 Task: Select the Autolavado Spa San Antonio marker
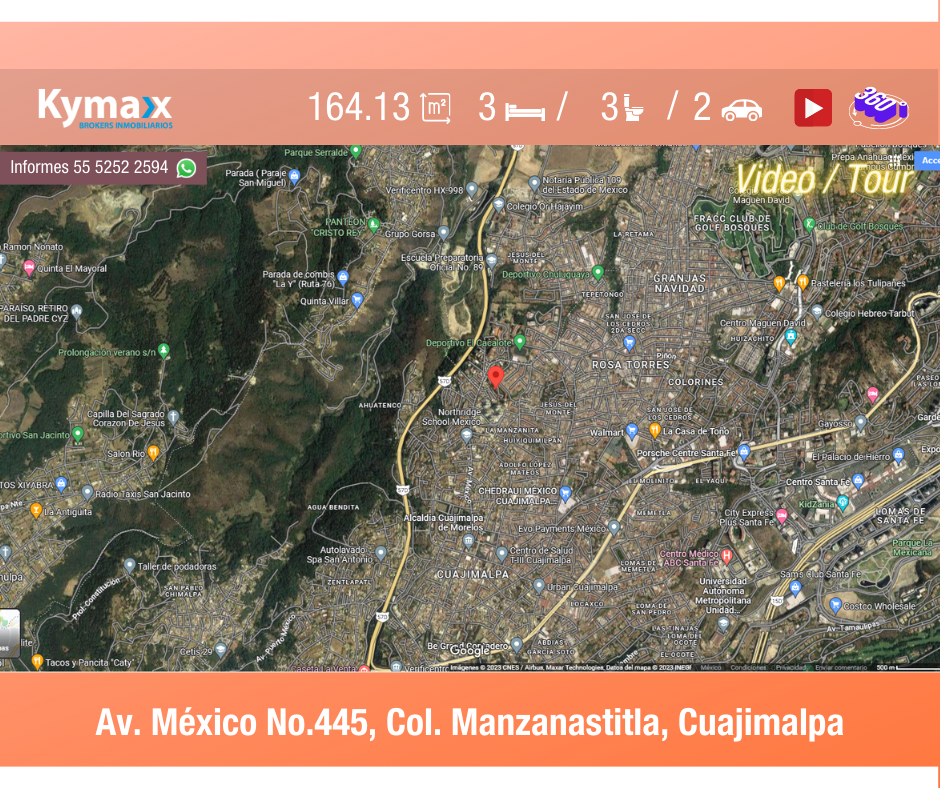[381, 552]
